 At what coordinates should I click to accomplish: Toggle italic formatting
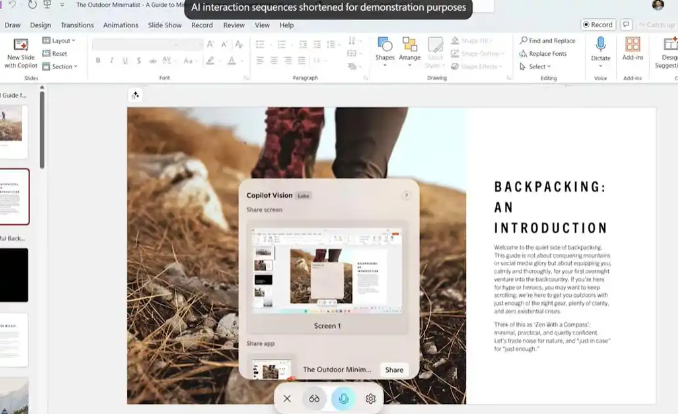pos(112,61)
